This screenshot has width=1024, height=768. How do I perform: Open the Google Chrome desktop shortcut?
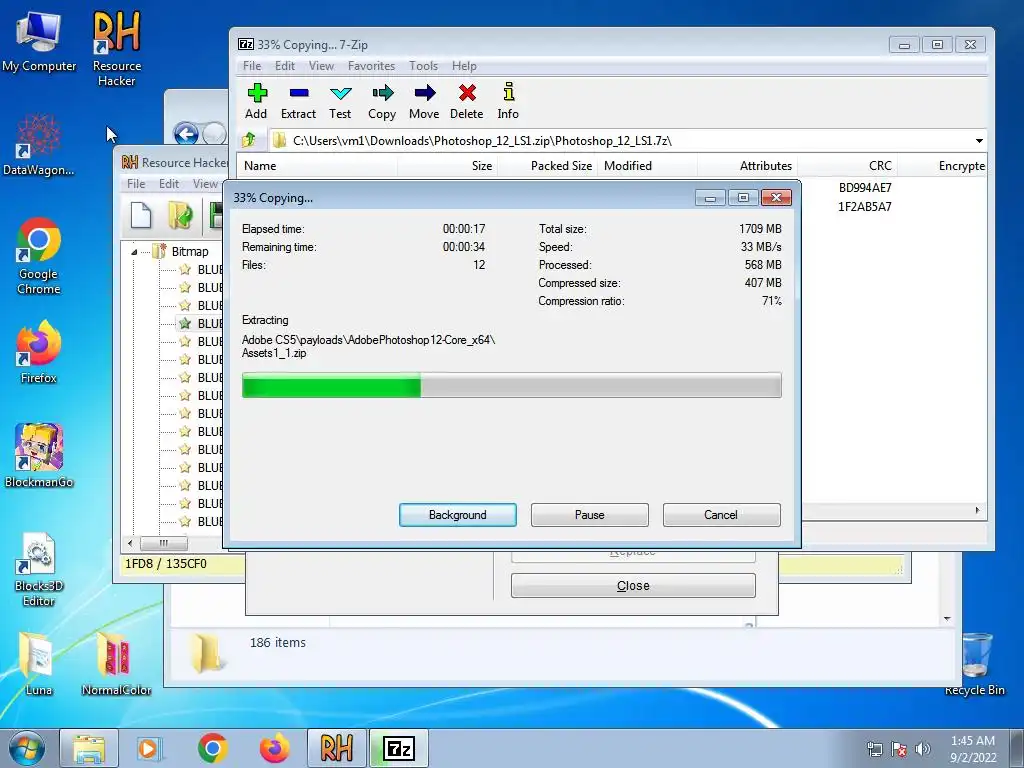(39, 256)
